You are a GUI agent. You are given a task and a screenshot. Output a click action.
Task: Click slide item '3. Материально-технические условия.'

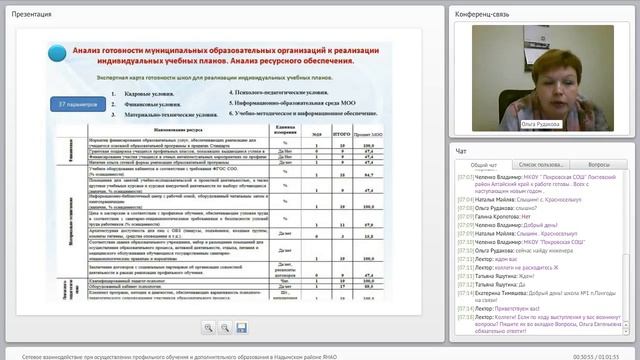164,115
